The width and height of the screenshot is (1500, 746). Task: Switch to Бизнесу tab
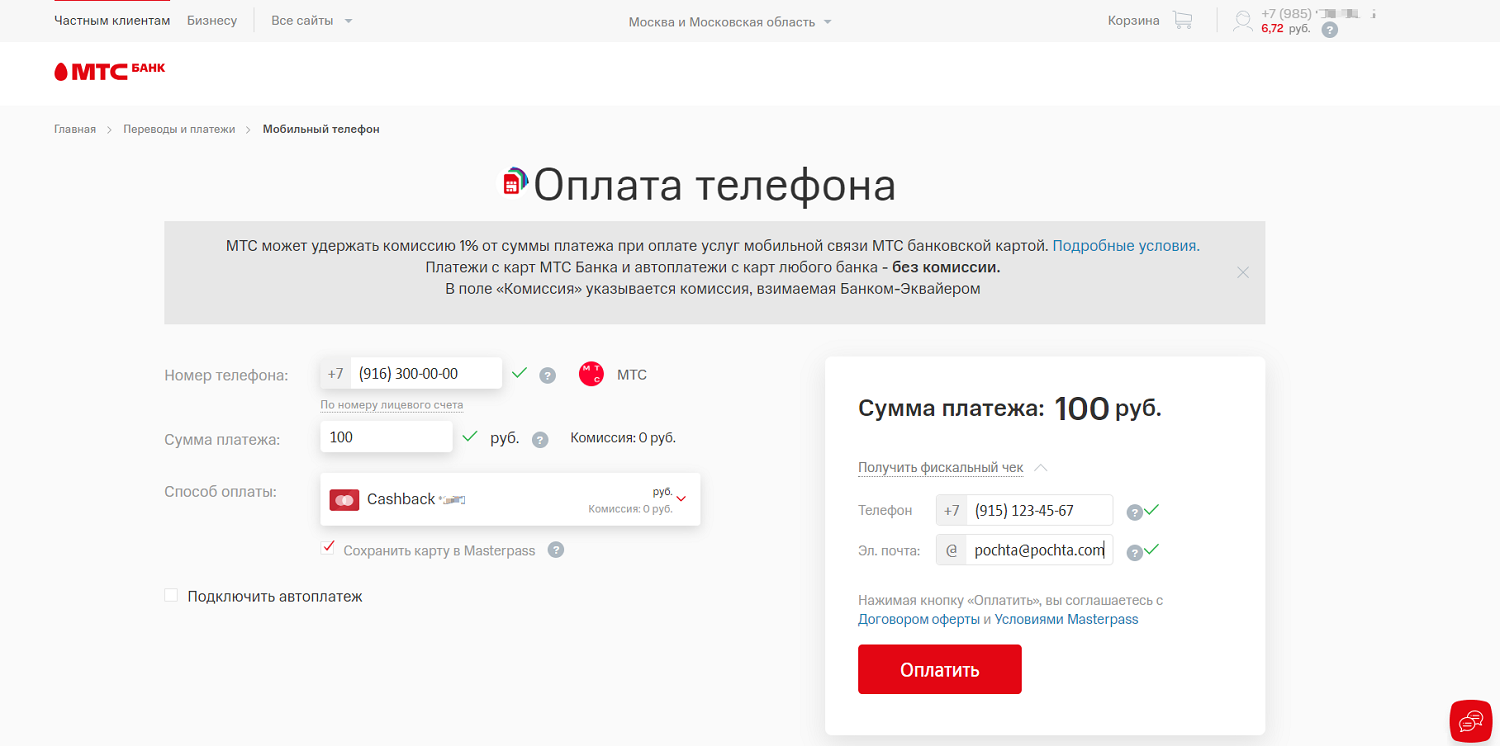point(212,20)
